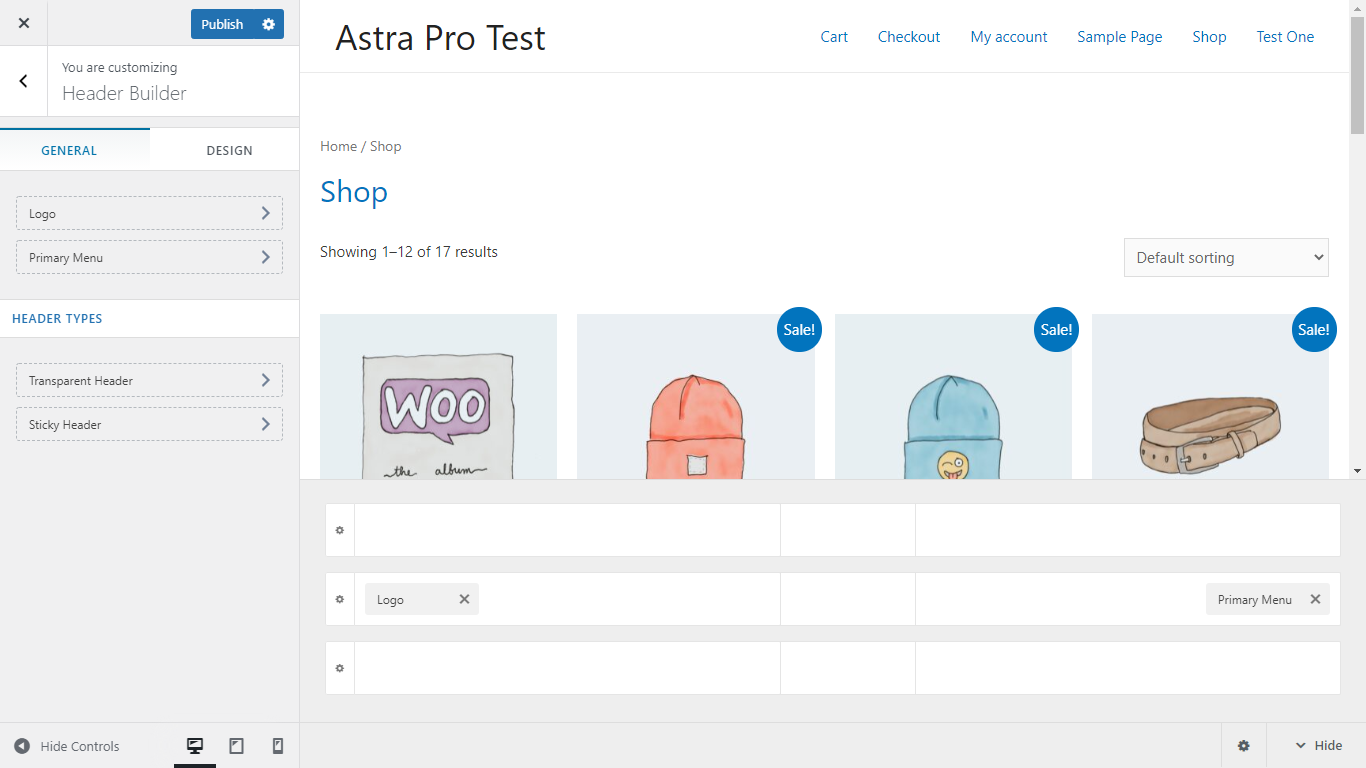Click the HEADER TYPES section heading
Image resolution: width=1366 pixels, height=768 pixels.
coord(57,318)
